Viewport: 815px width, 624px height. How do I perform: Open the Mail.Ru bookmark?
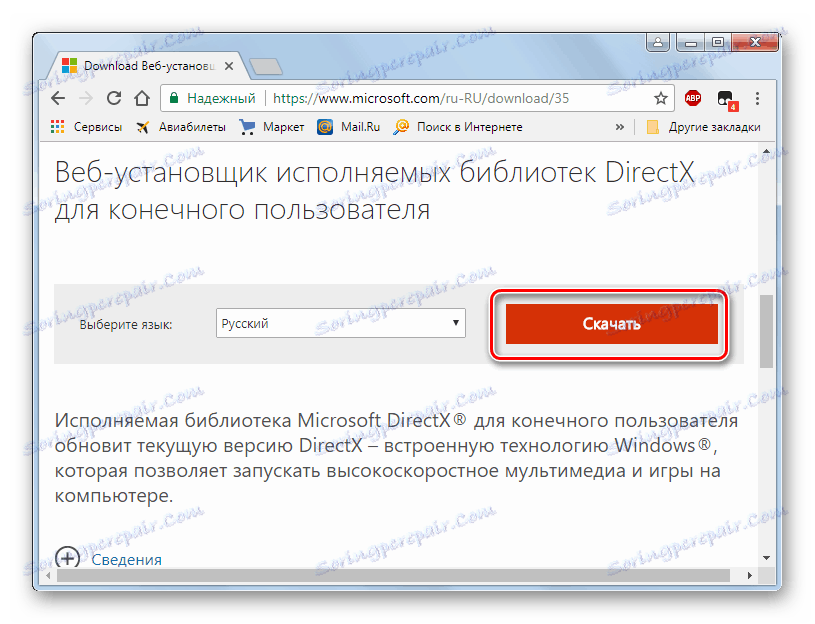pyautogui.click(x=349, y=127)
